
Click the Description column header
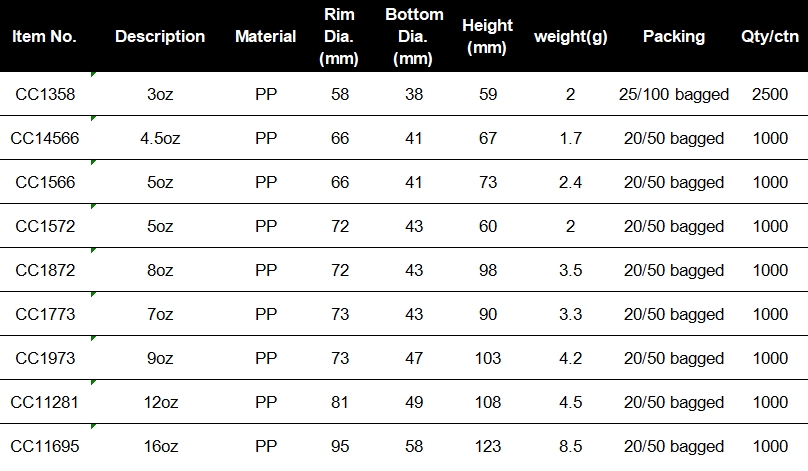tap(160, 37)
